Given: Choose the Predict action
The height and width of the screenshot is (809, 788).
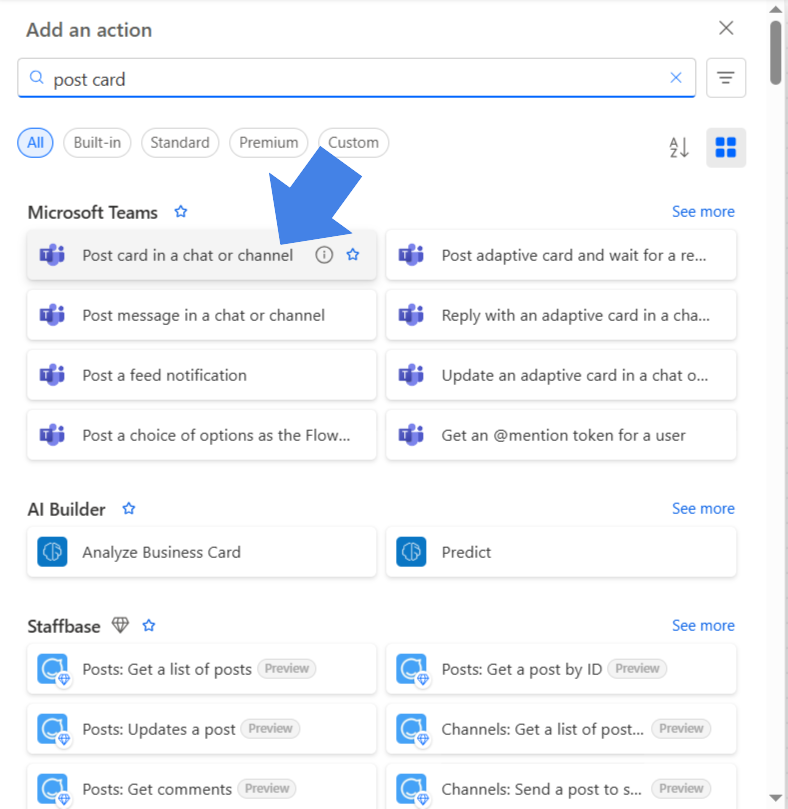Looking at the screenshot, I should (x=561, y=552).
